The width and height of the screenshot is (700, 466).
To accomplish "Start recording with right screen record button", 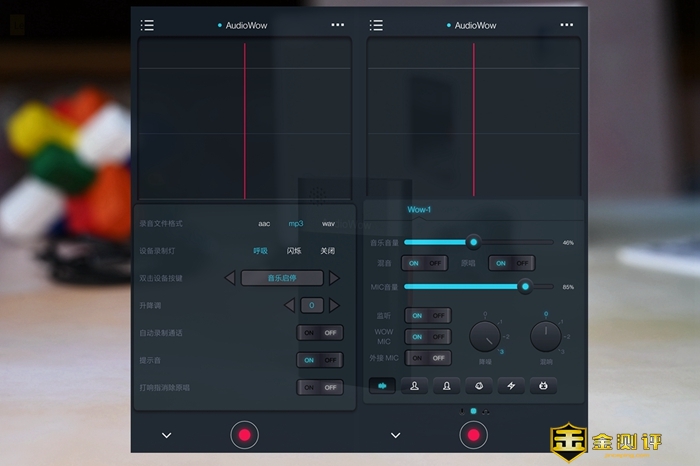I will pos(473,435).
